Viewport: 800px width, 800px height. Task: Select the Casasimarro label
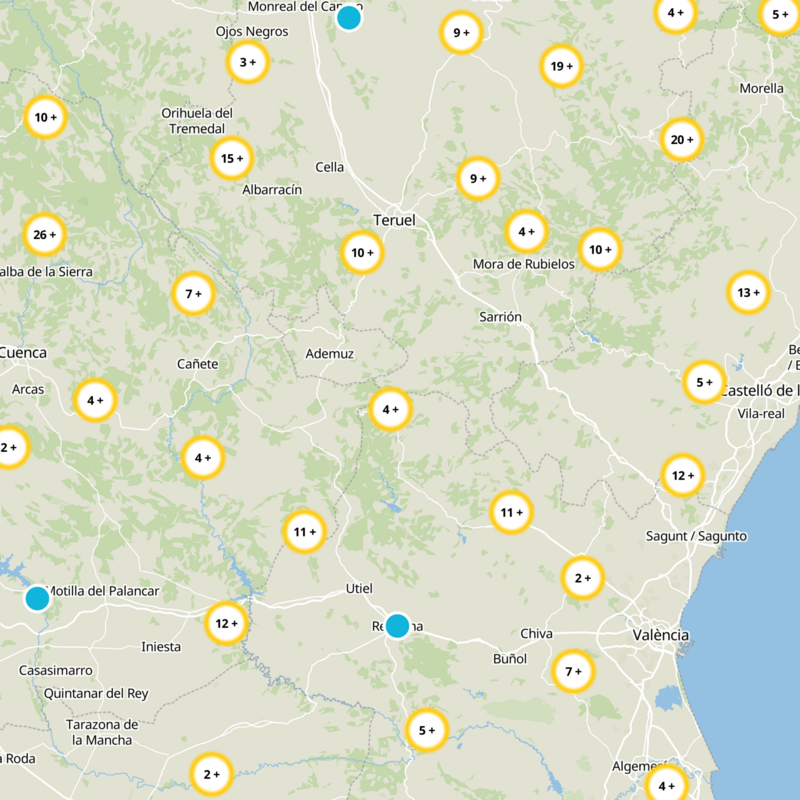(x=56, y=670)
